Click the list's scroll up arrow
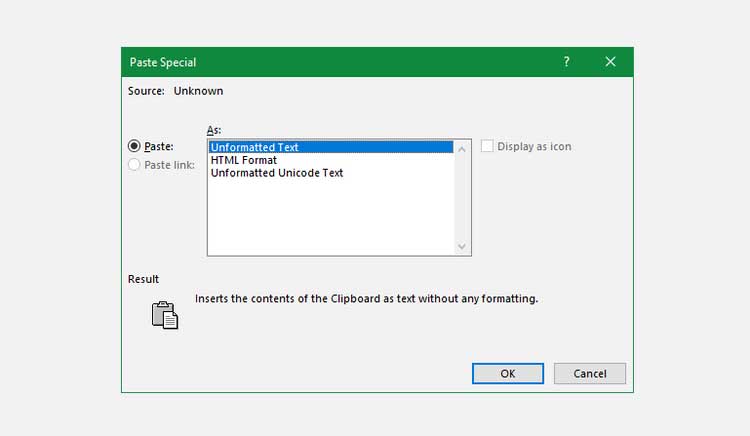 point(462,148)
